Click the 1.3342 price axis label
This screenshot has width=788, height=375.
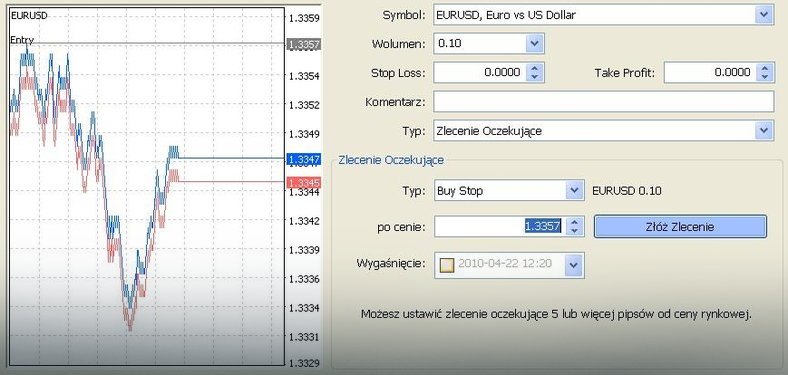tap(305, 221)
